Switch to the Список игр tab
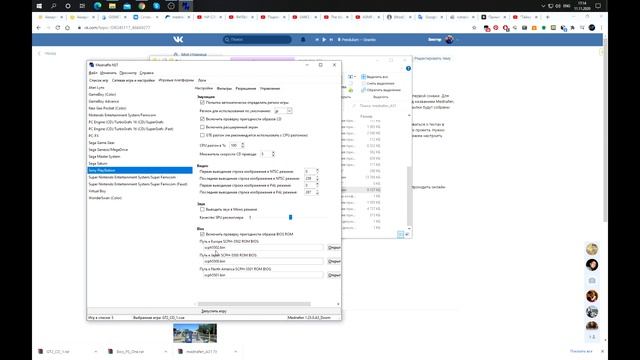 (98, 80)
